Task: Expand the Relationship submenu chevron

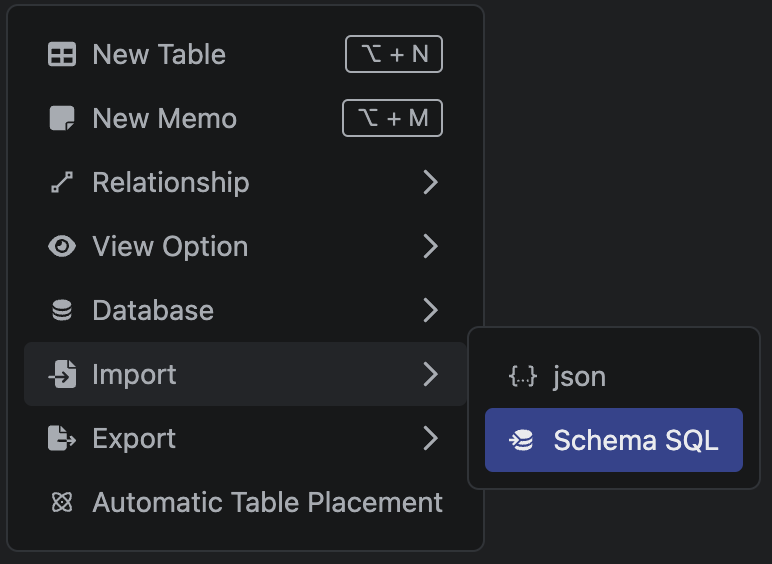Action: pyautogui.click(x=430, y=183)
